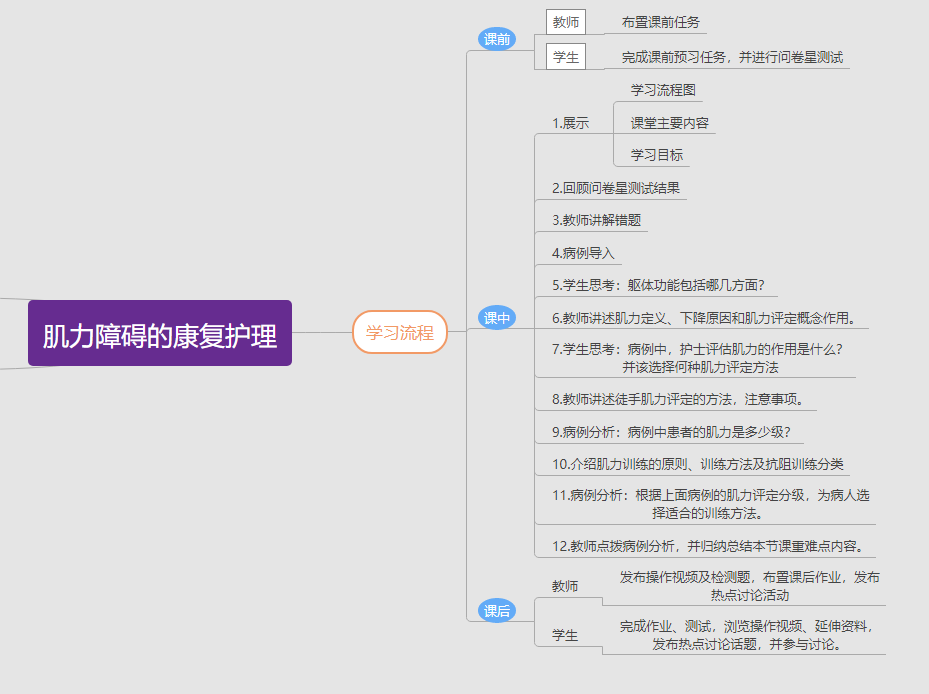Select 完成作业、测试，浏览操作视频 node

point(747,635)
